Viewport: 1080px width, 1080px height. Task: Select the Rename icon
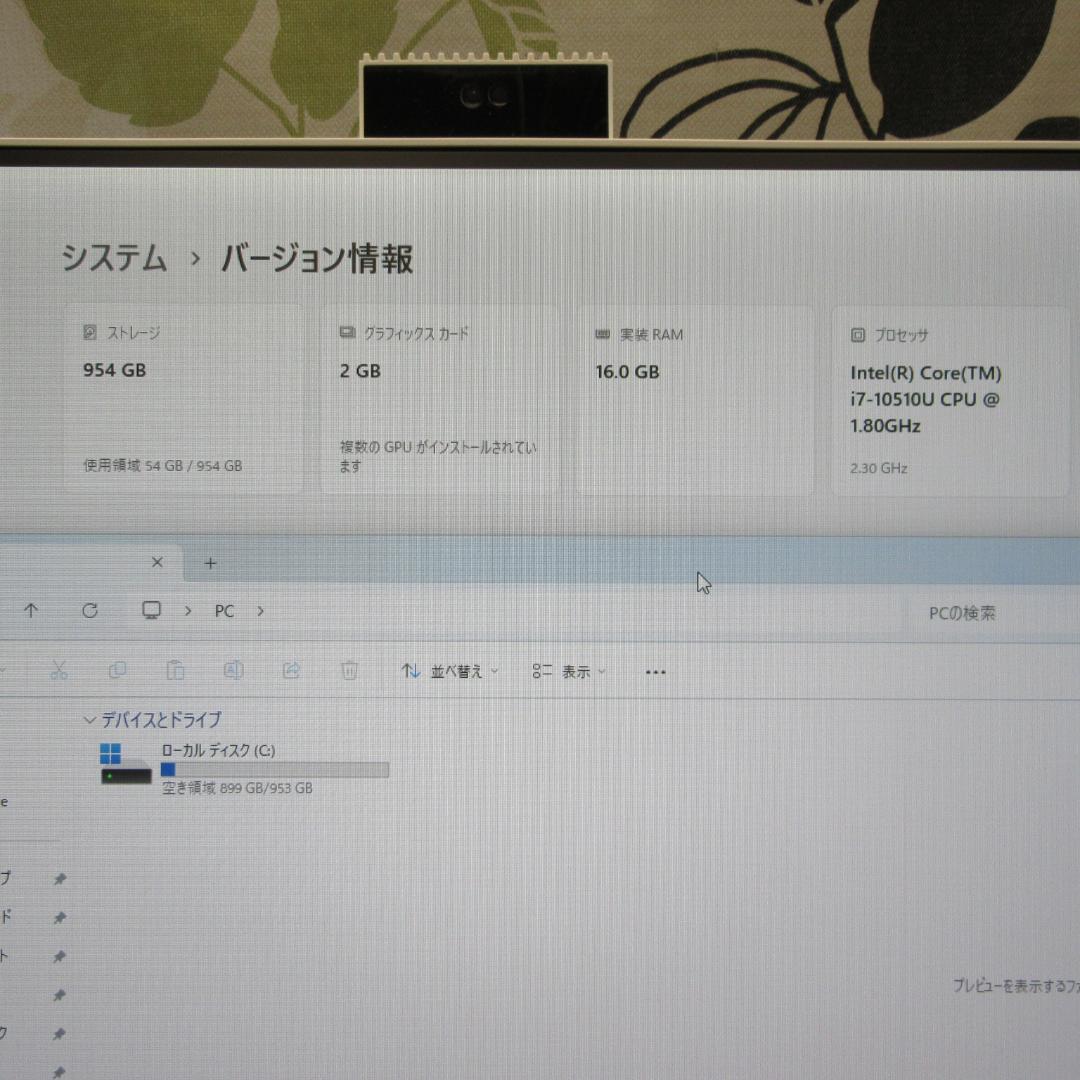click(x=233, y=670)
